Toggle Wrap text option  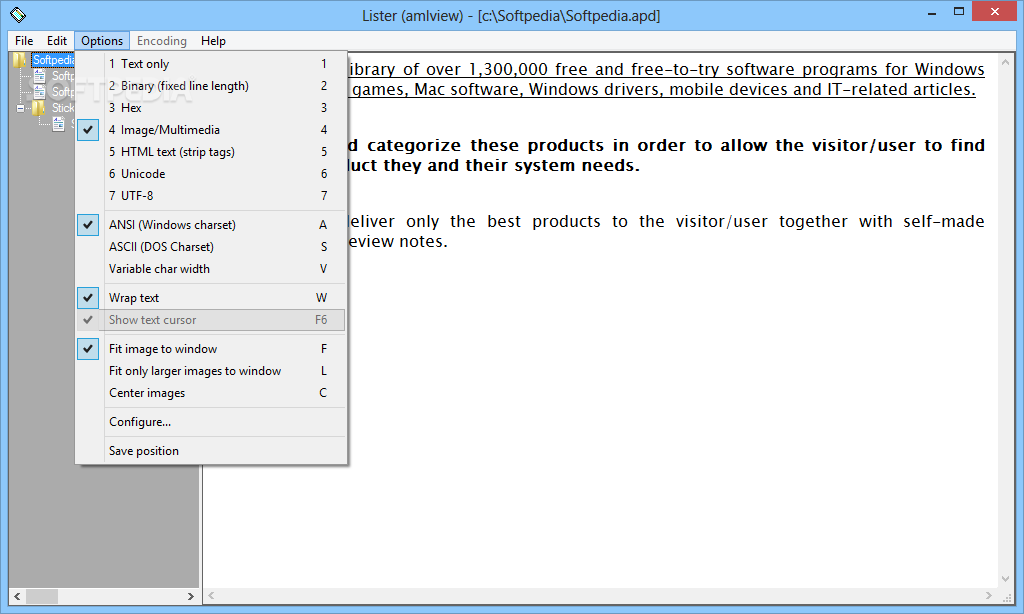coord(211,298)
